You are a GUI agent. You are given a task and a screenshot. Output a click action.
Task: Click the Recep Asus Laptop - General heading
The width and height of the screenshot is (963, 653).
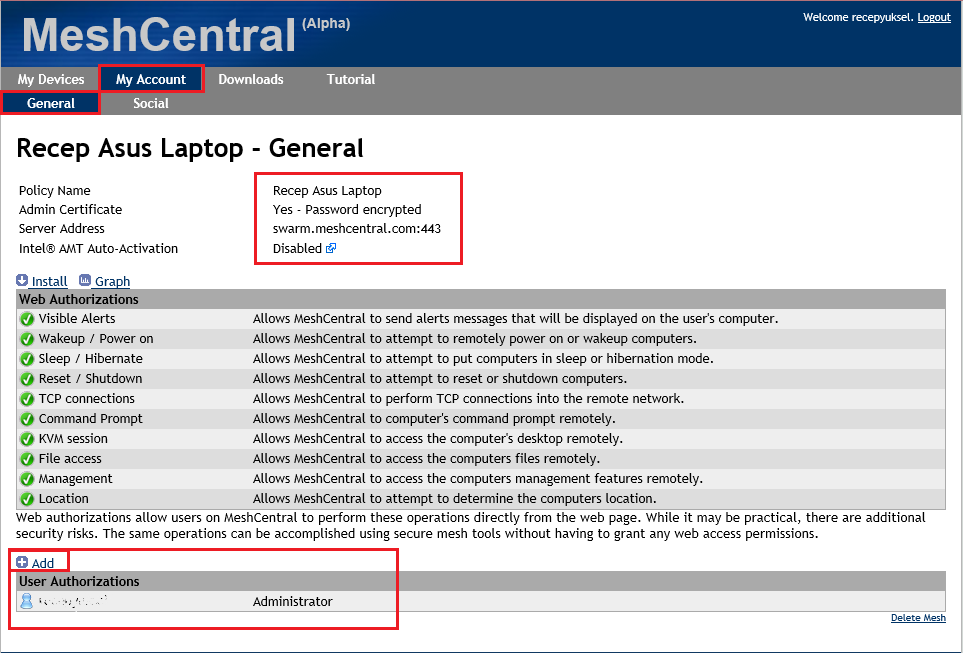(190, 148)
